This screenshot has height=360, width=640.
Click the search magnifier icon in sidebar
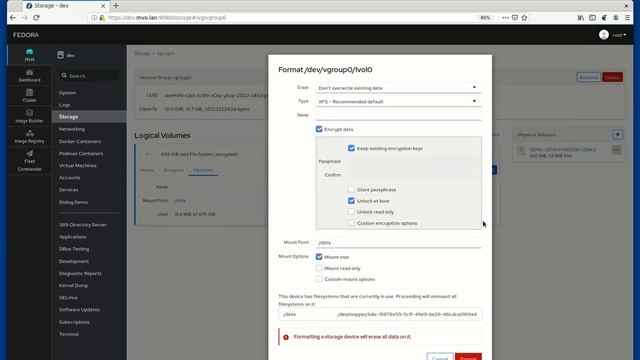point(64,76)
